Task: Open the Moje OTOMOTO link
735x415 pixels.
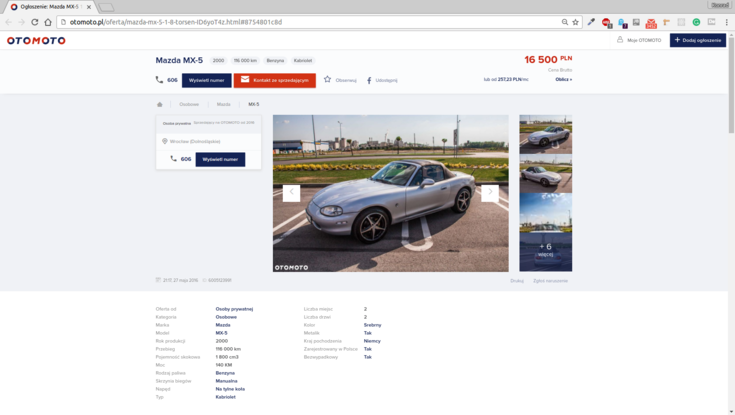Action: coord(644,40)
